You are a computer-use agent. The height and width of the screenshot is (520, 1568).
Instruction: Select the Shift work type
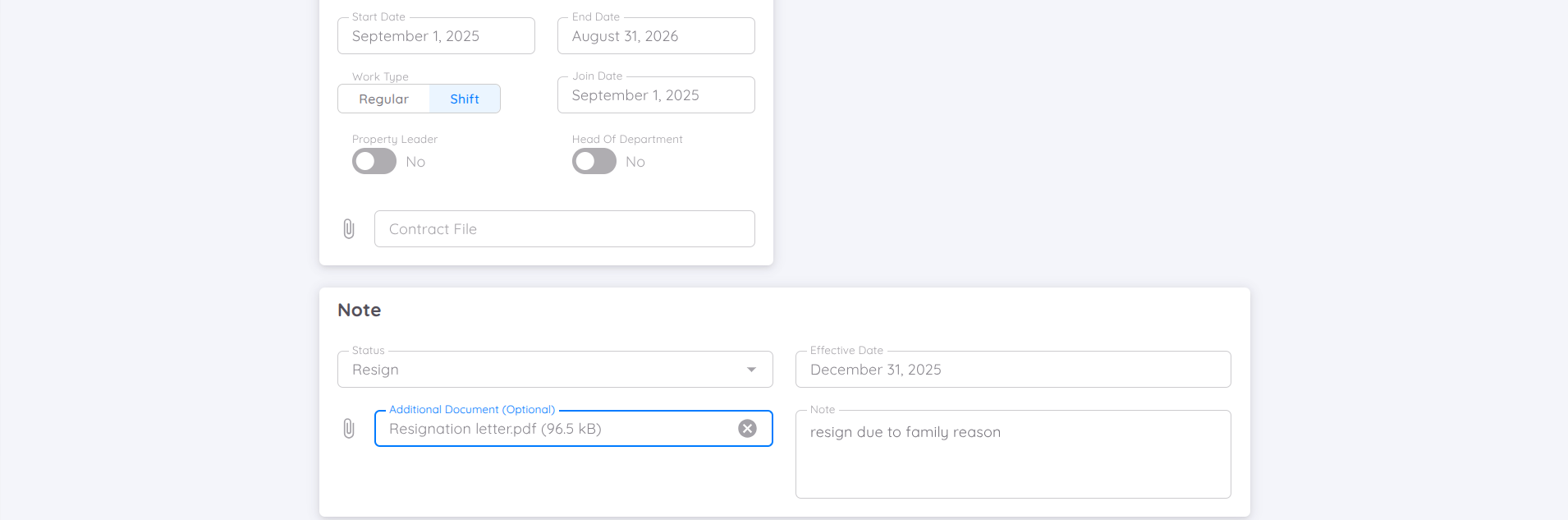point(465,99)
